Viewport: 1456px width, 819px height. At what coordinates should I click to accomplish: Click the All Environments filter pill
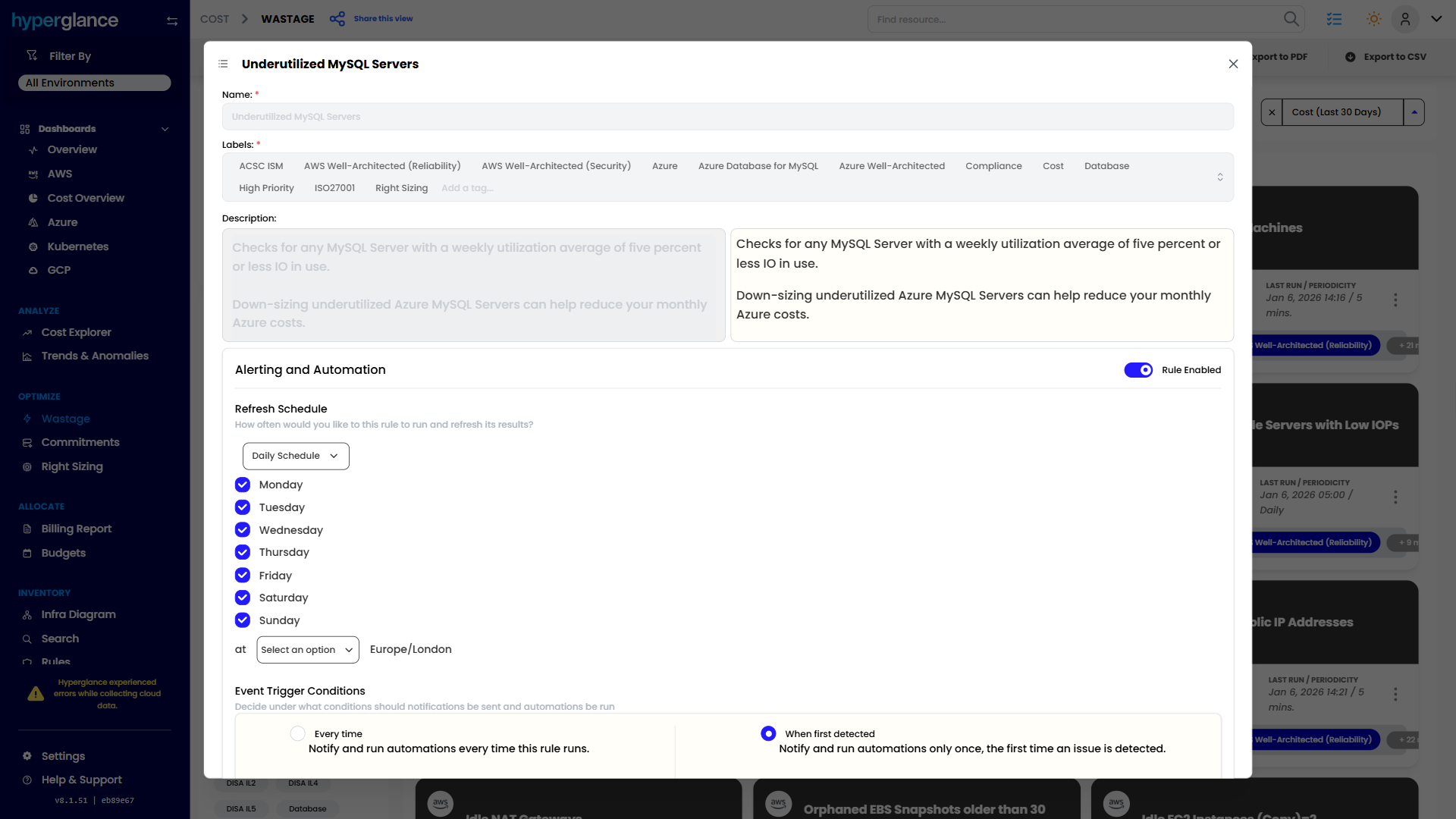click(x=94, y=83)
